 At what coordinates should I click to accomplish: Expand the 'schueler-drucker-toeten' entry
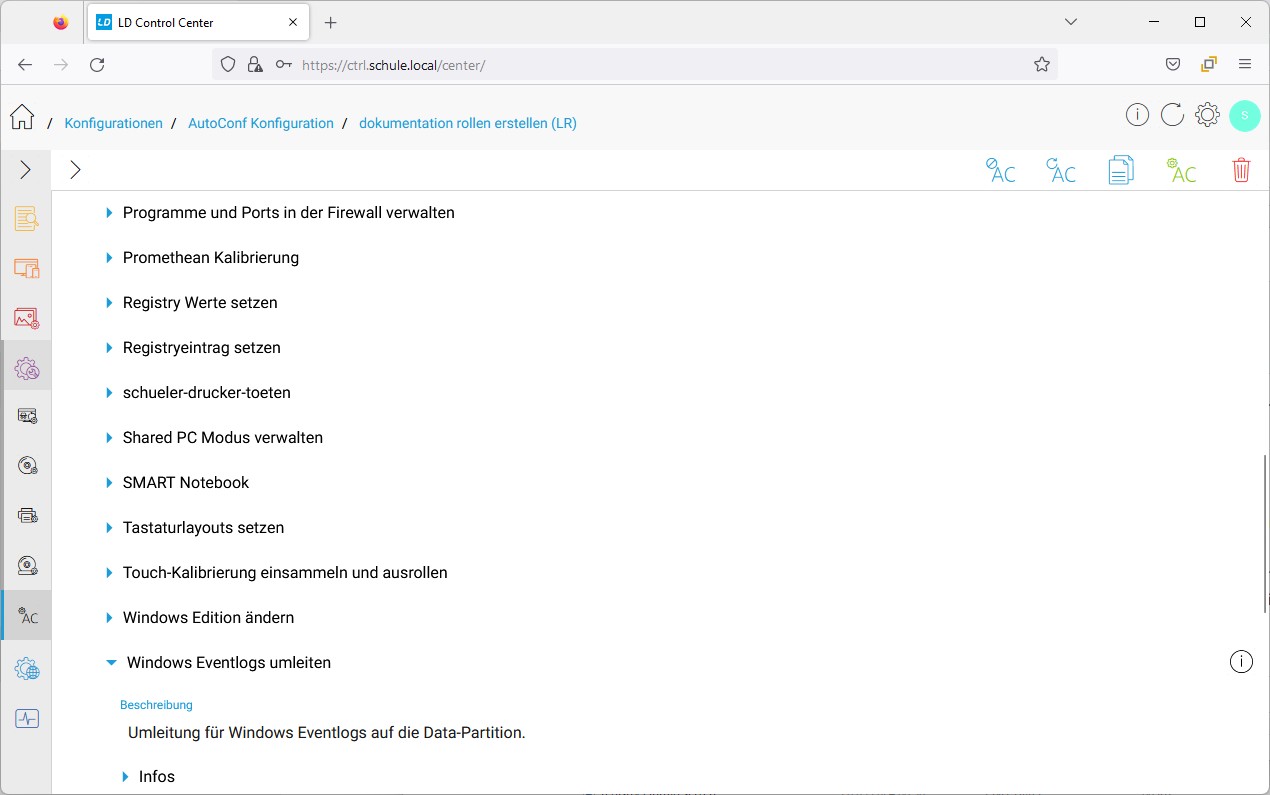tap(109, 392)
